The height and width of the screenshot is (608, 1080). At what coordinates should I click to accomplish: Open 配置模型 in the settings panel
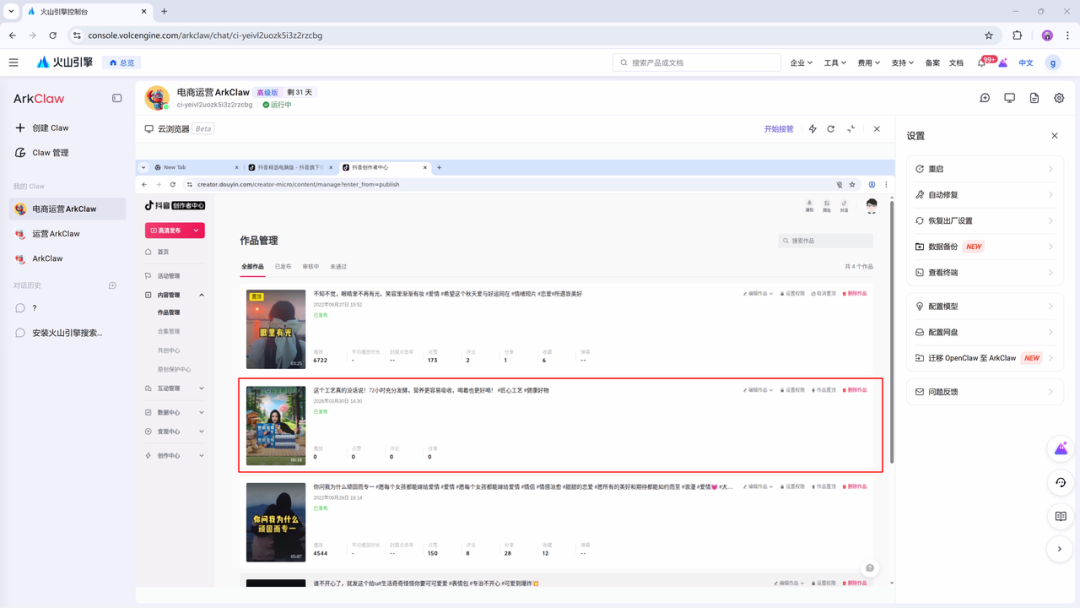(985, 306)
